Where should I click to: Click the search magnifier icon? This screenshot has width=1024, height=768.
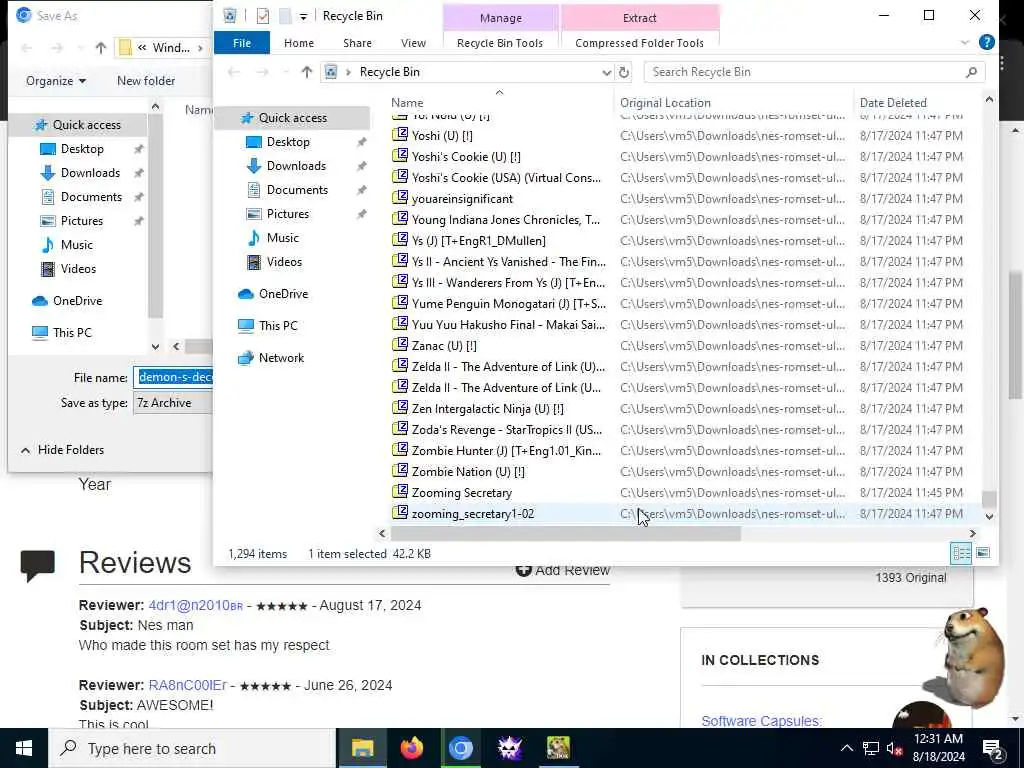(x=971, y=72)
